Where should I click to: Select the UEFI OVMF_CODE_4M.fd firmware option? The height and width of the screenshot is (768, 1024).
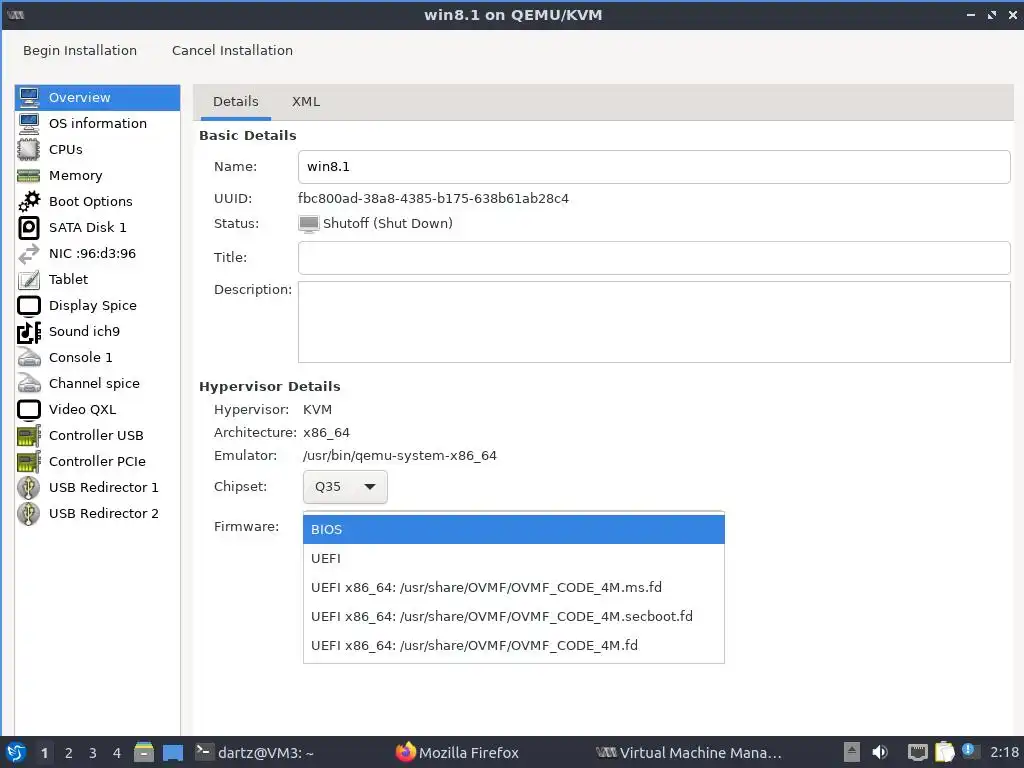pyautogui.click(x=513, y=645)
